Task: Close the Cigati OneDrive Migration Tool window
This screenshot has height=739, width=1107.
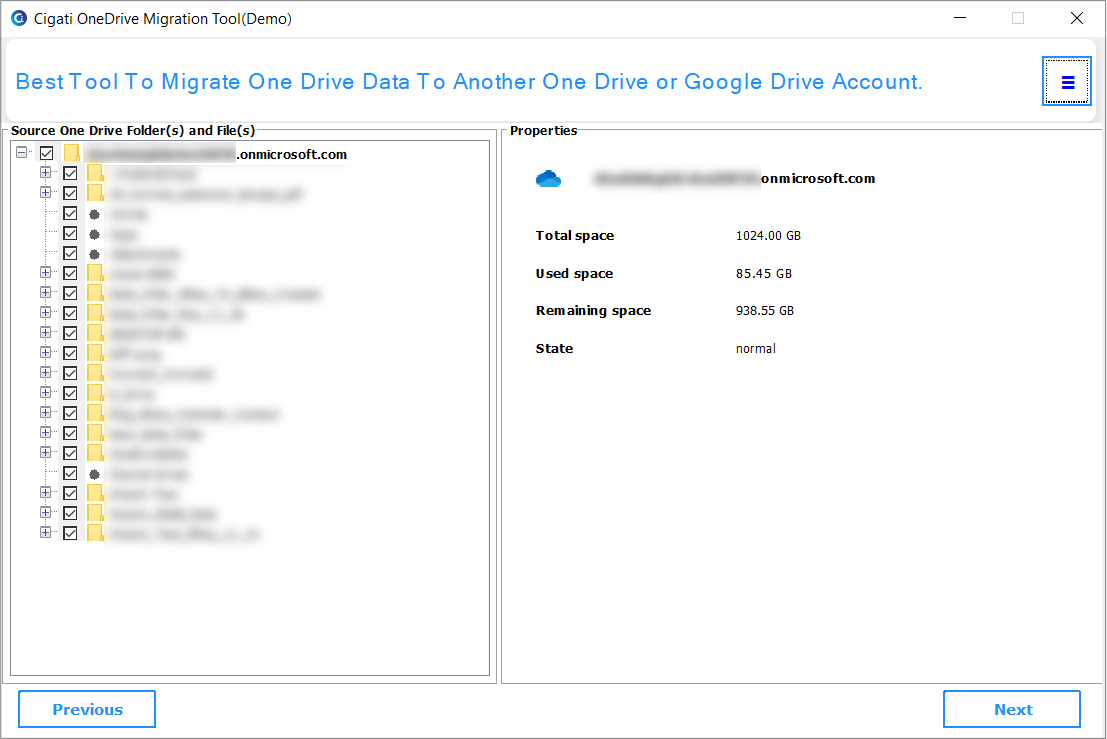Action: (x=1076, y=18)
